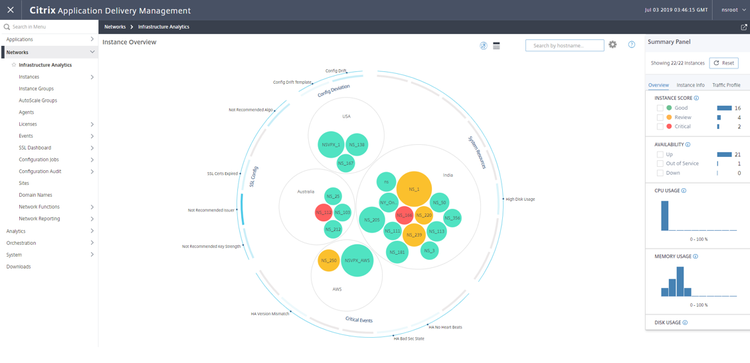Switch to the Instance Info tab
Screen dimensions: 750x363
[x=690, y=85]
